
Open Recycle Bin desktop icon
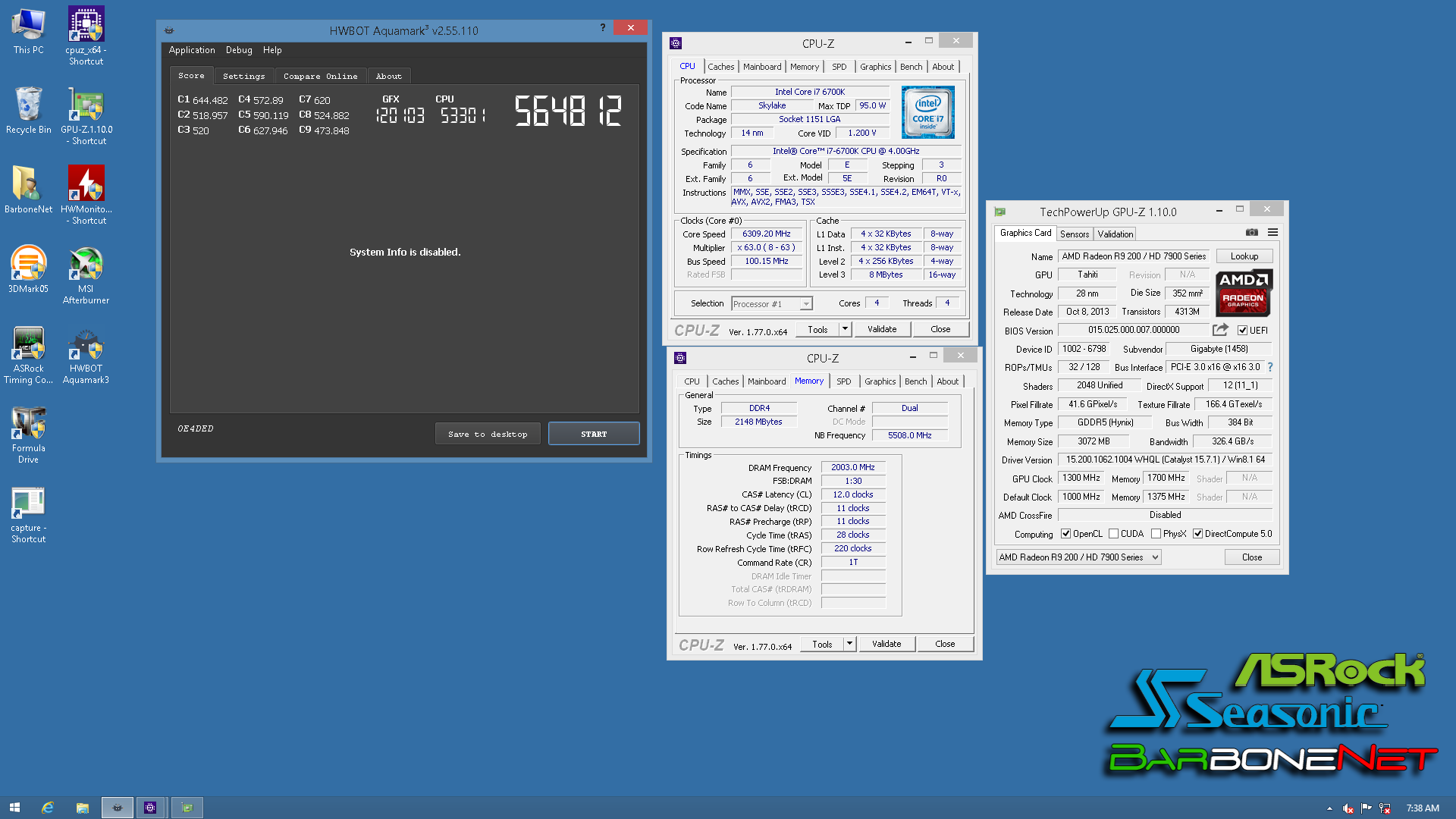pos(28,110)
